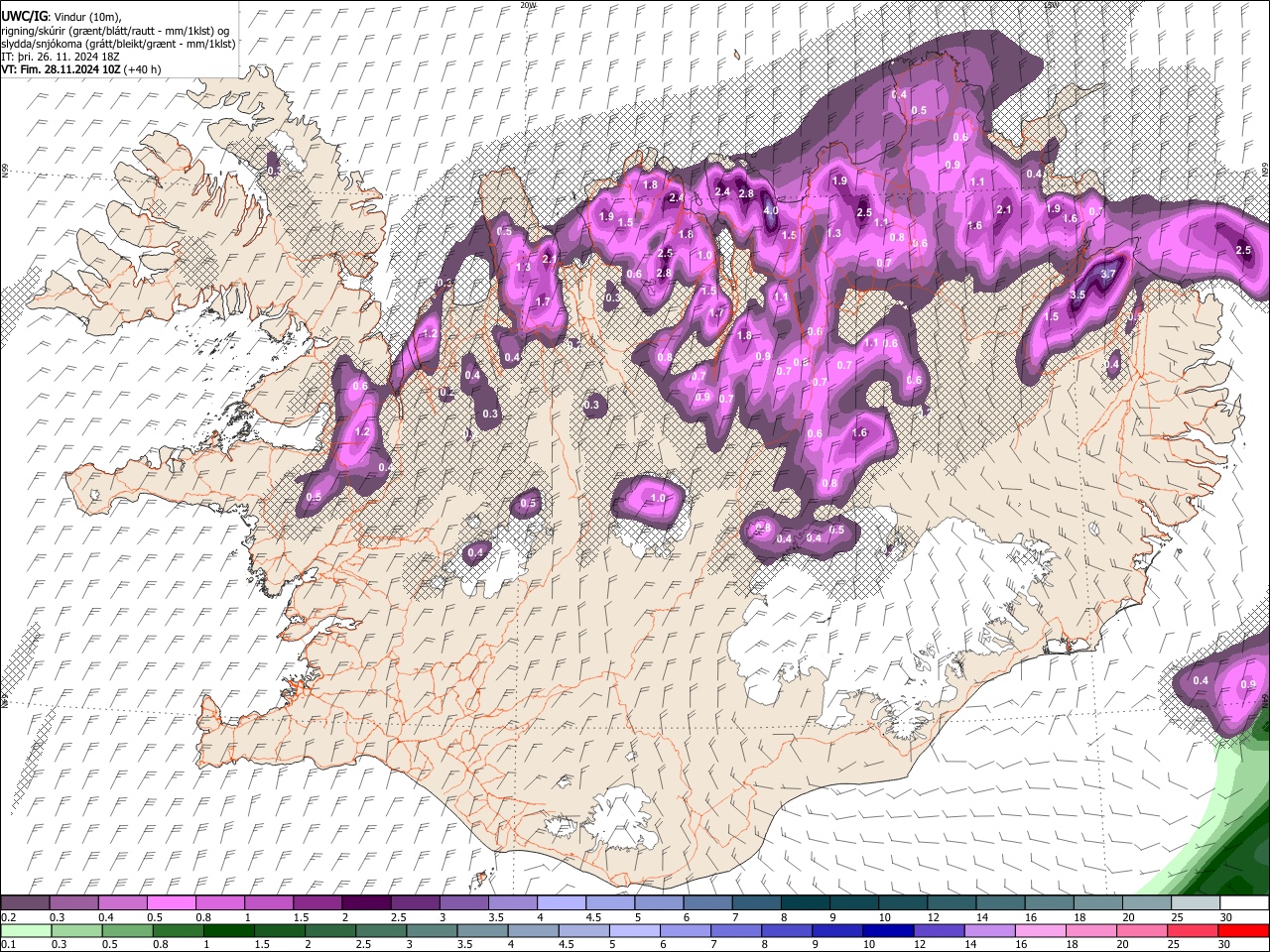This screenshot has height=952, width=1270.
Task: Click the '20W' longitude label
Action: click(527, 4)
